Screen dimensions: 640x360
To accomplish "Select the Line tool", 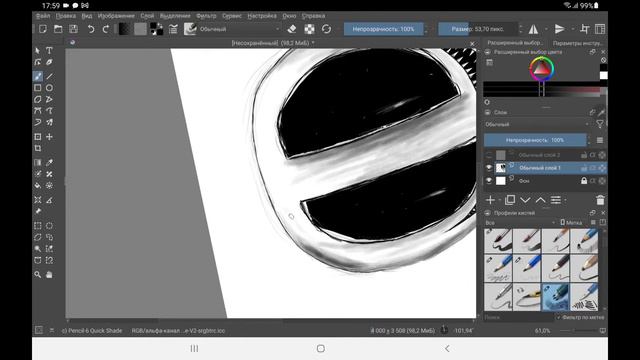I will [49, 76].
